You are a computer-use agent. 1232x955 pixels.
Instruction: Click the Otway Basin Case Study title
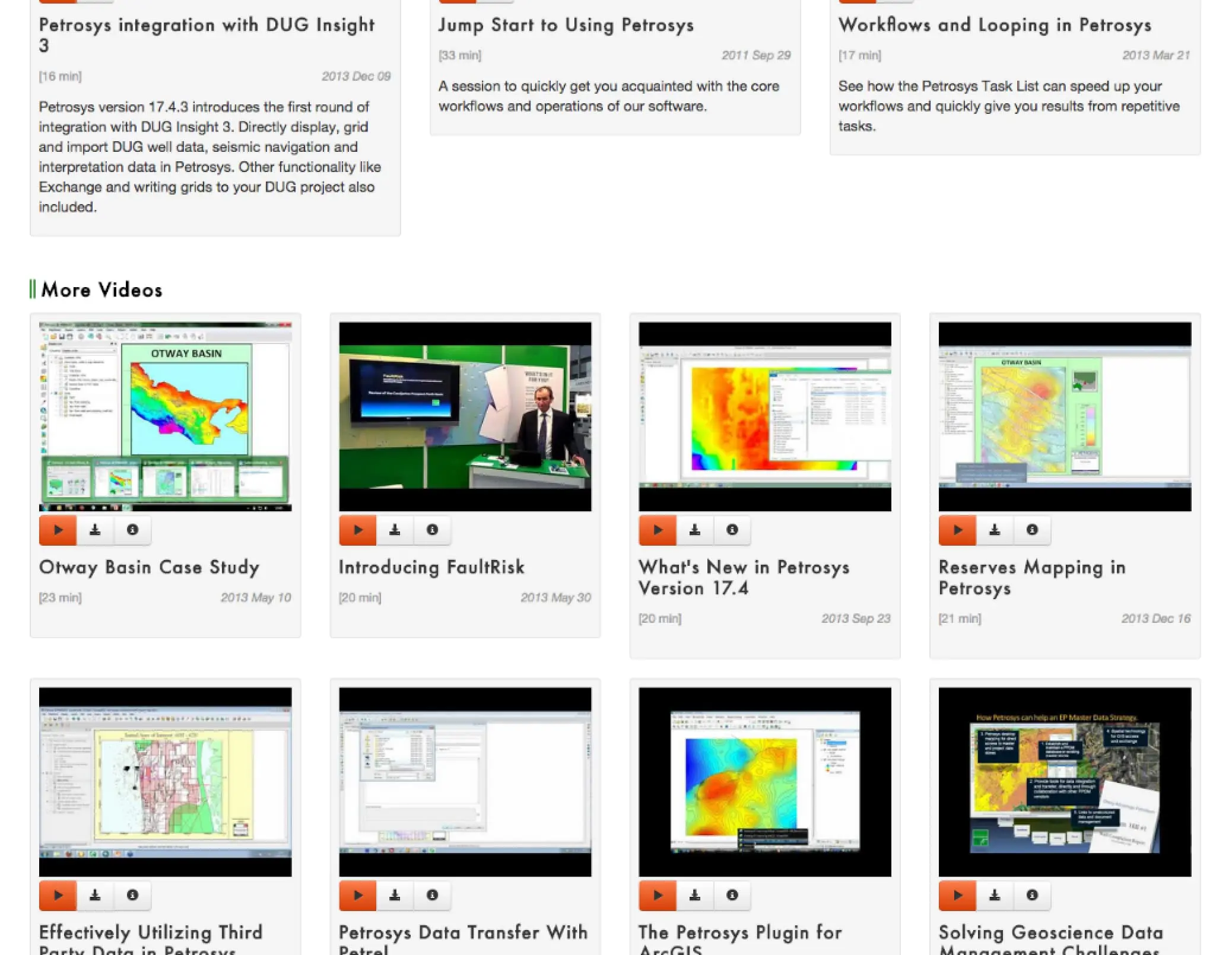[x=149, y=568]
